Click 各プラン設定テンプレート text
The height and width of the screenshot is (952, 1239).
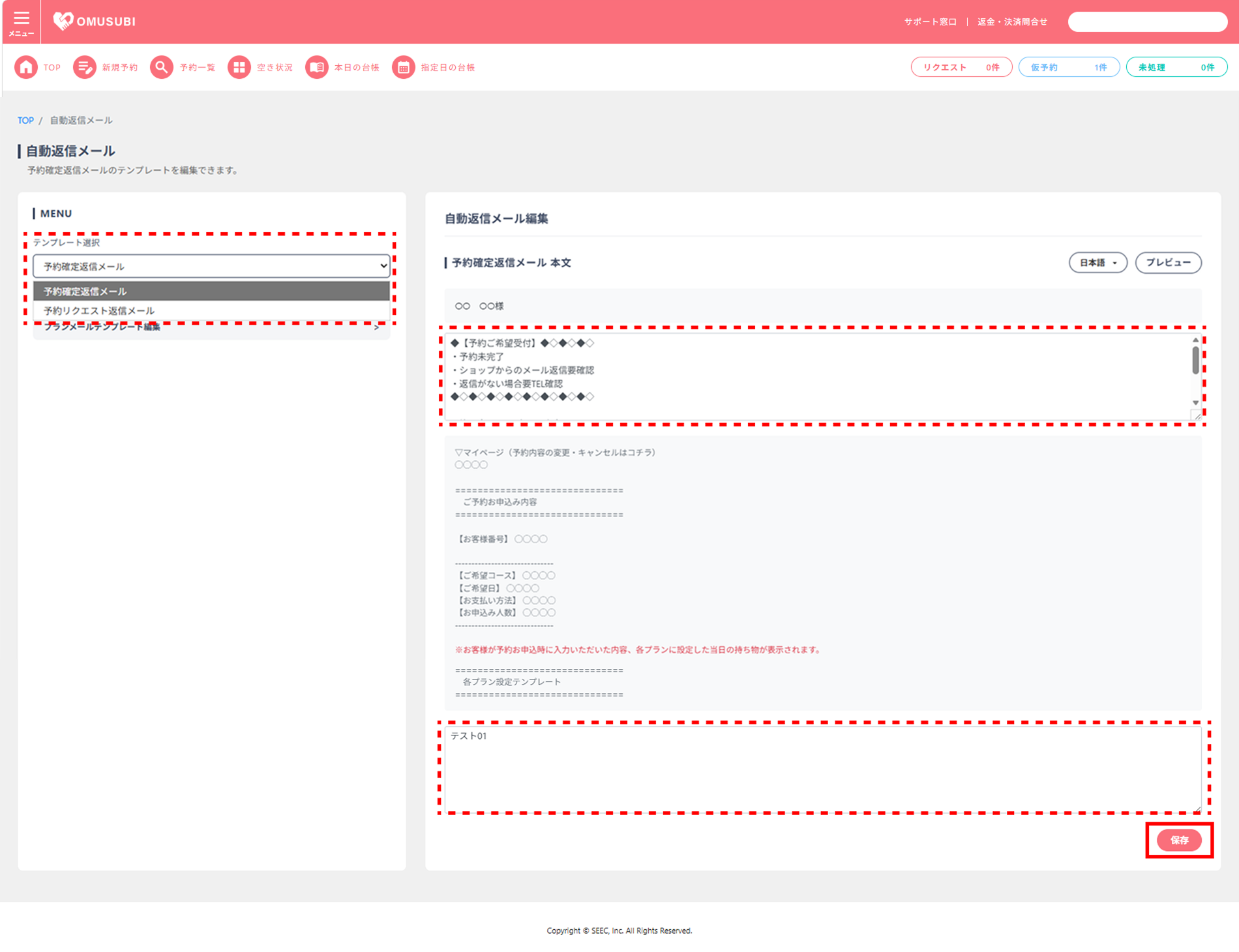click(511, 681)
